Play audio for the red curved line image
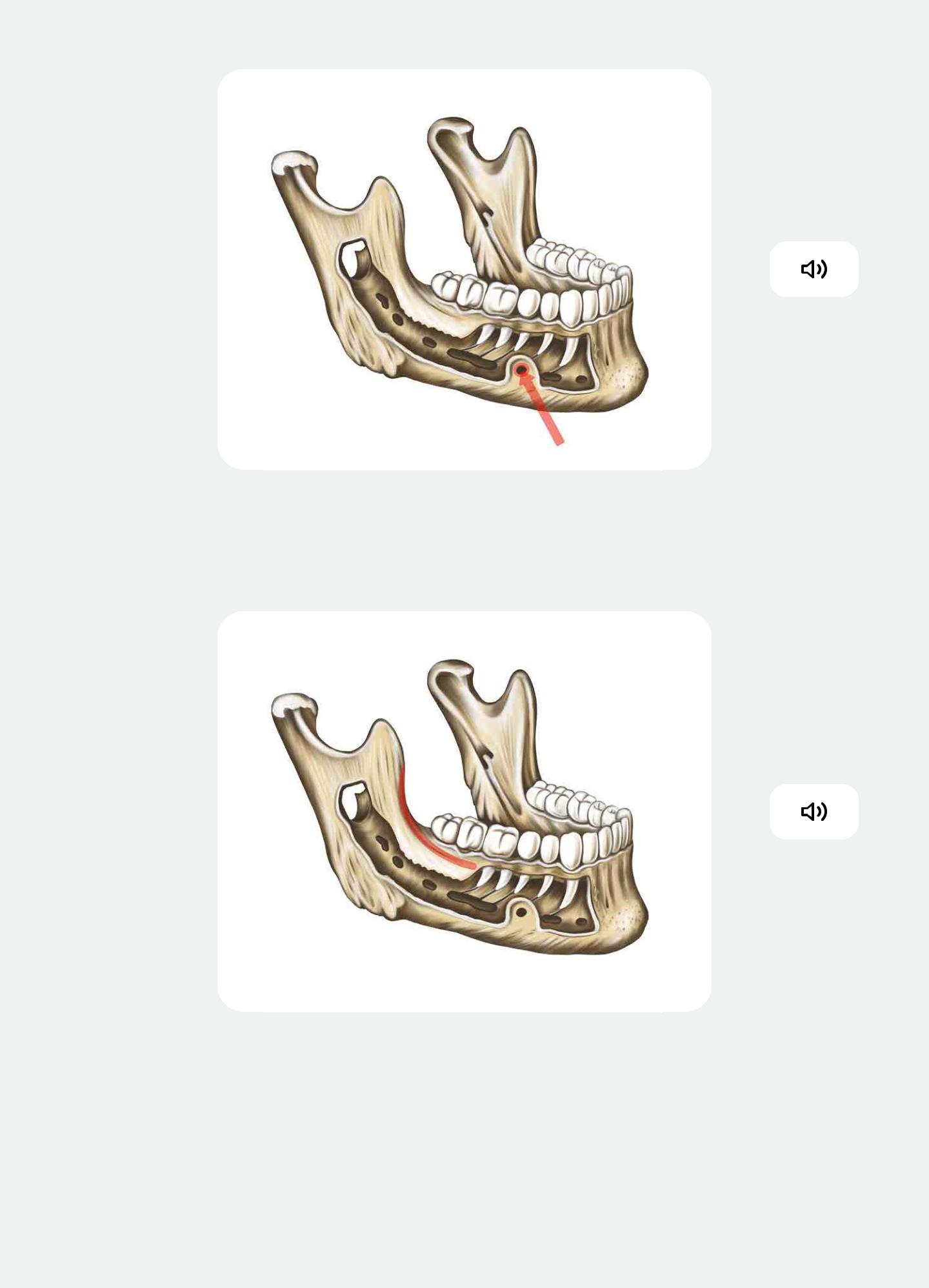Viewport: 929px width, 1288px height. [x=814, y=812]
